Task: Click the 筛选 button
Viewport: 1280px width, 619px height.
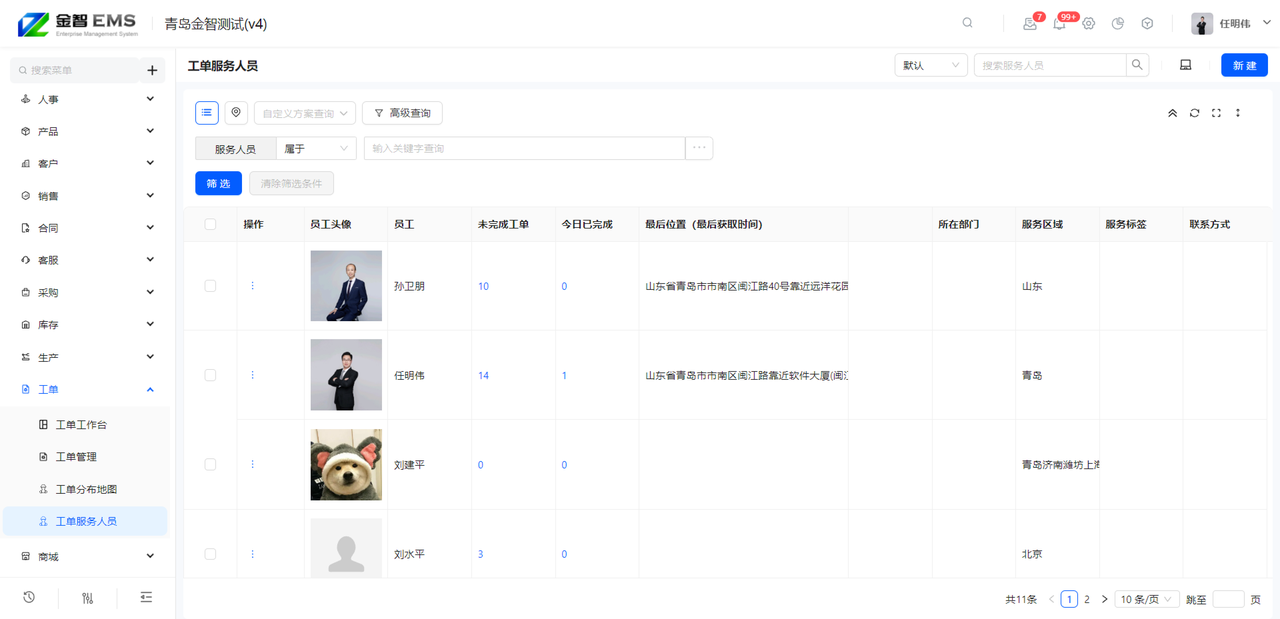Action: click(x=218, y=183)
